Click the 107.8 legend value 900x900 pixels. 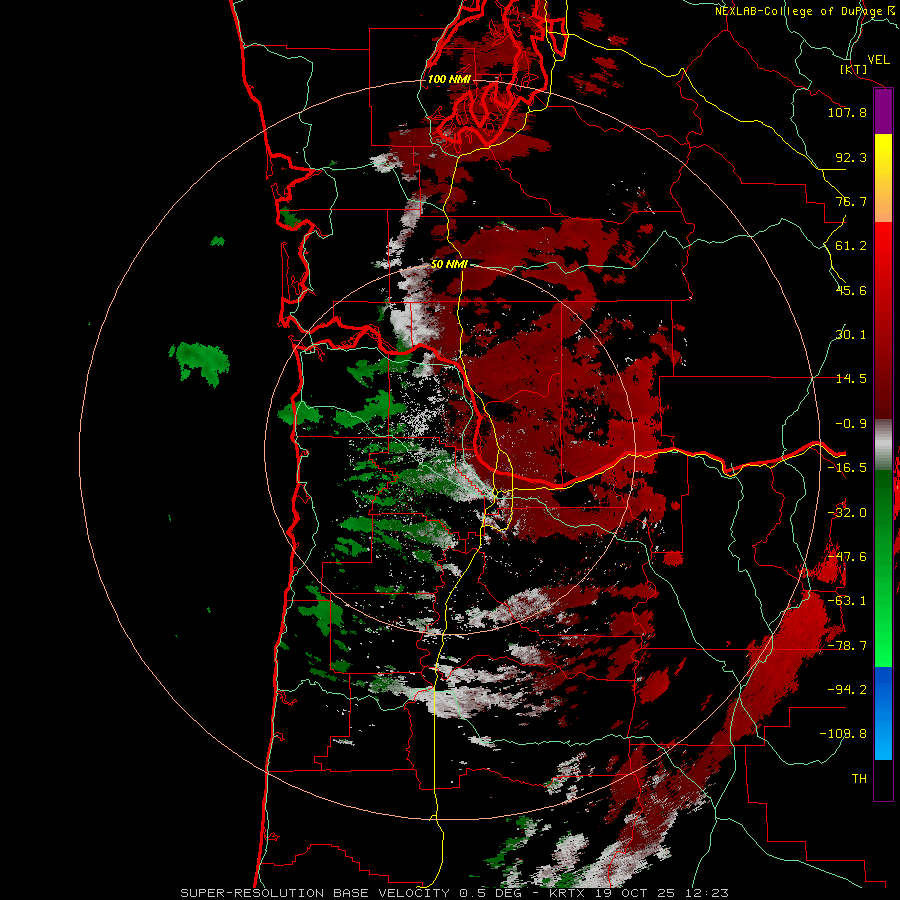[x=847, y=112]
